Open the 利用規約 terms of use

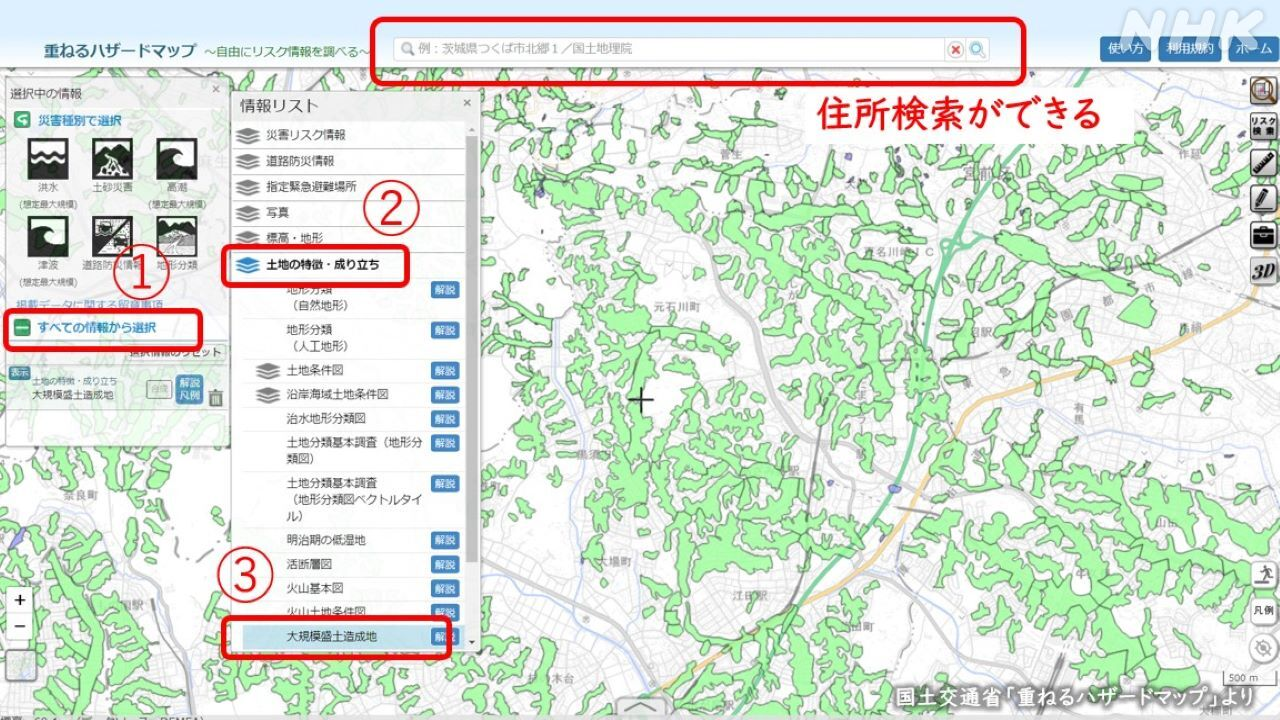(x=1189, y=49)
